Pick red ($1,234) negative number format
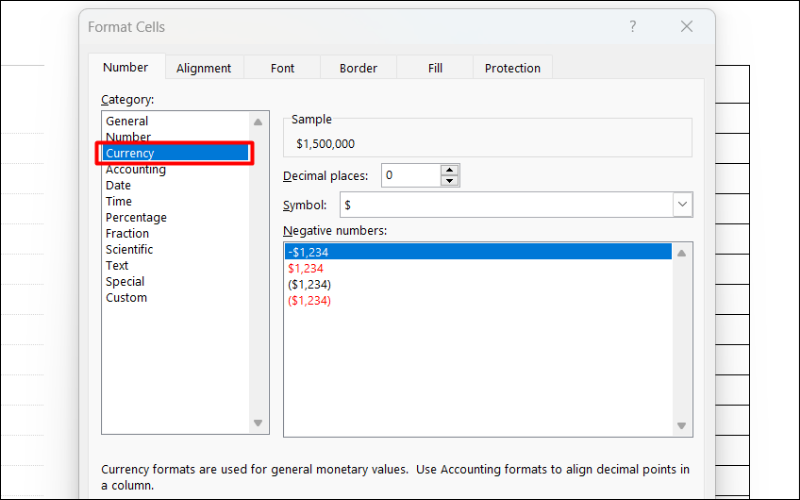The height and width of the screenshot is (500, 800). [x=309, y=301]
